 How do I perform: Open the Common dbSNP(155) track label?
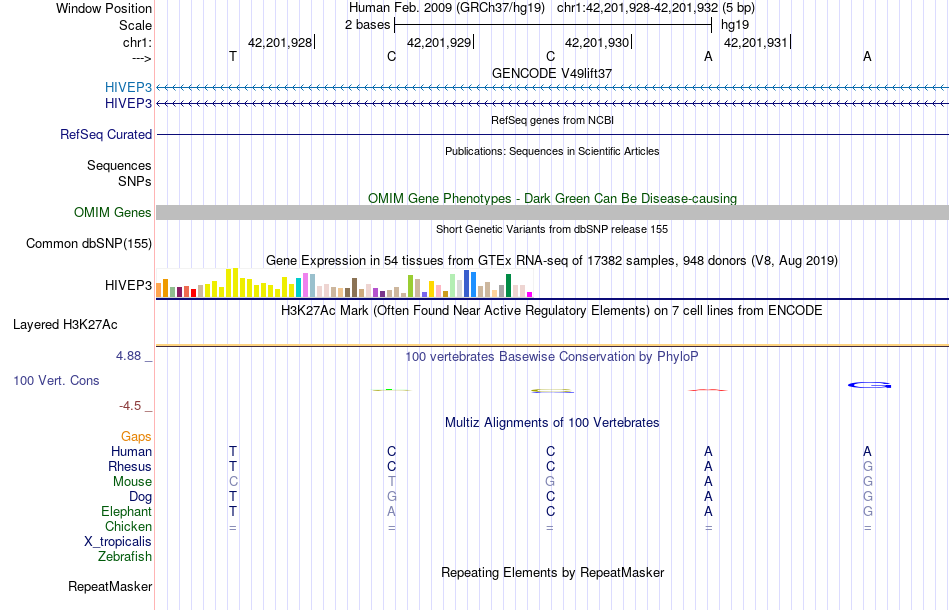point(88,244)
